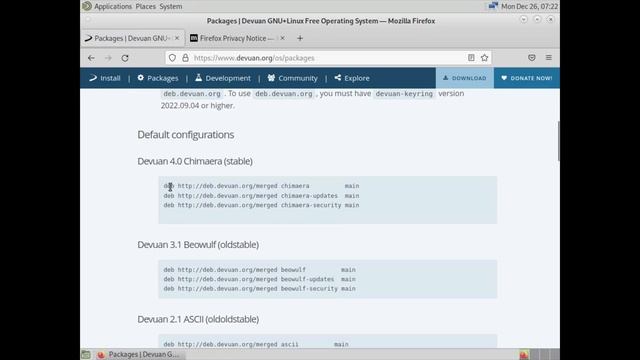The width and height of the screenshot is (640, 360).
Task: Click the page vertical scrollbar thumb
Action: 558,141
